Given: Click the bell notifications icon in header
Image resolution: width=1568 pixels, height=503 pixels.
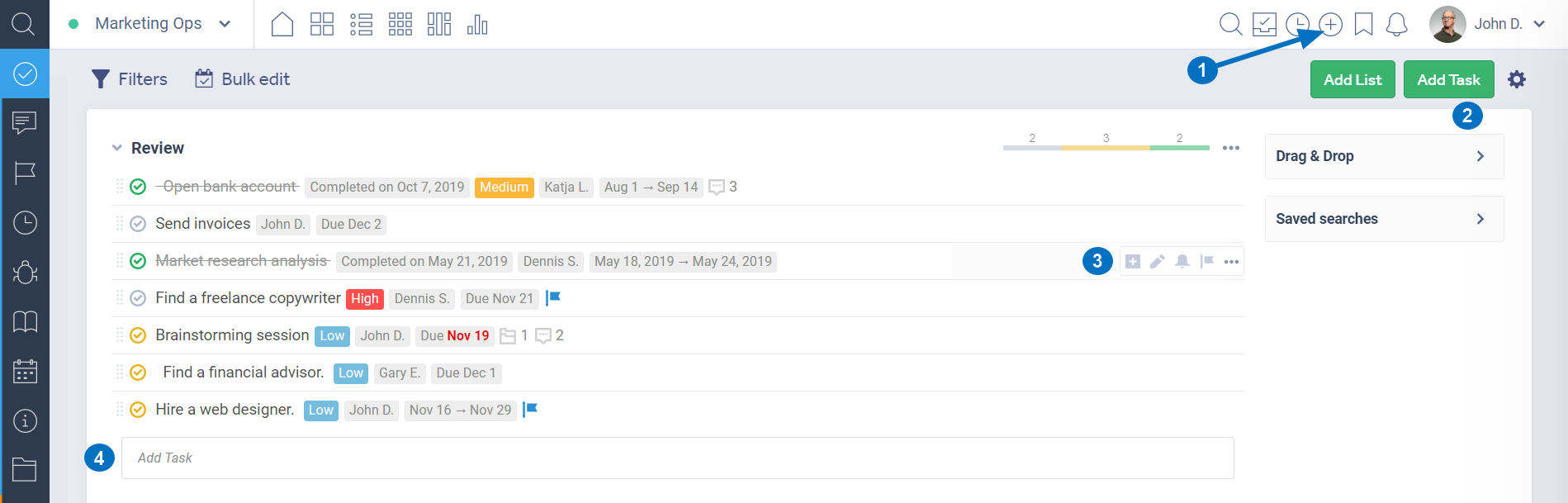Looking at the screenshot, I should 1396,25.
